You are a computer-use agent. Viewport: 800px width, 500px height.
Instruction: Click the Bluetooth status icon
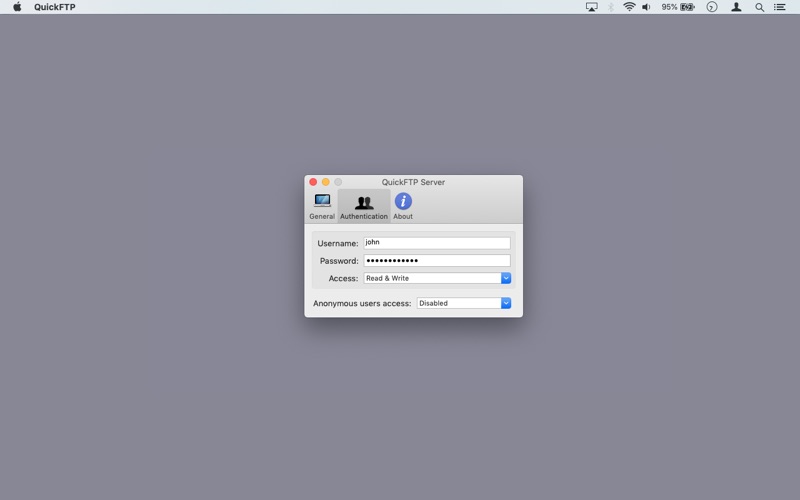point(611,7)
